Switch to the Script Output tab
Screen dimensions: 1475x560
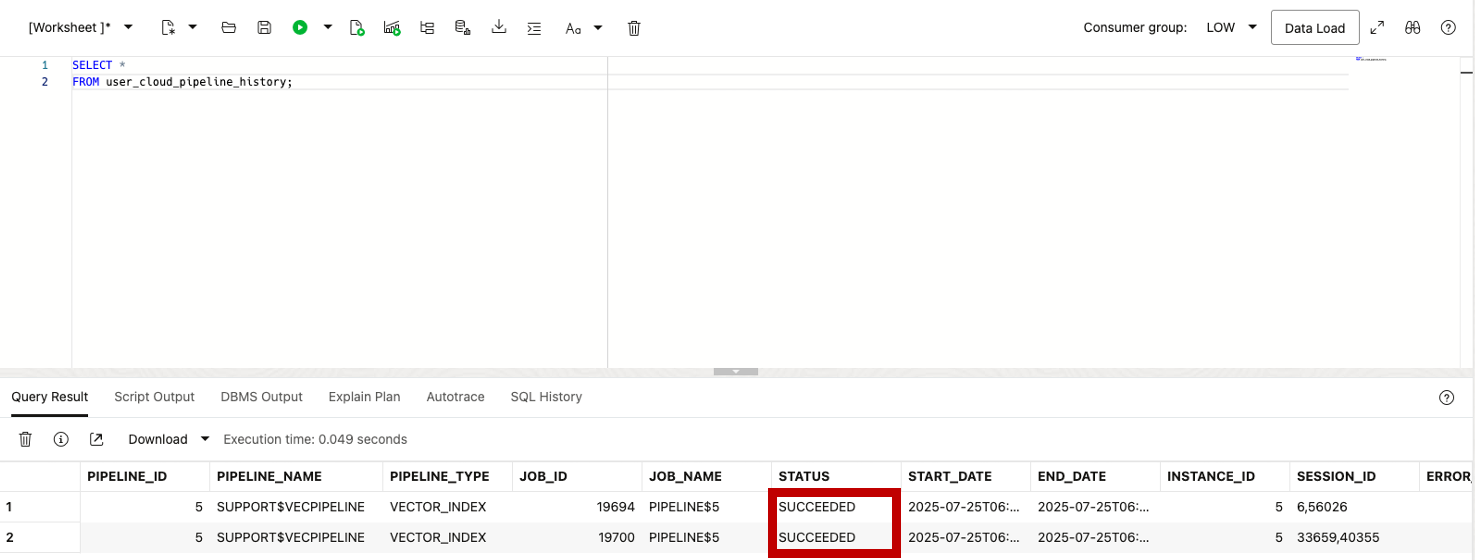(x=154, y=397)
